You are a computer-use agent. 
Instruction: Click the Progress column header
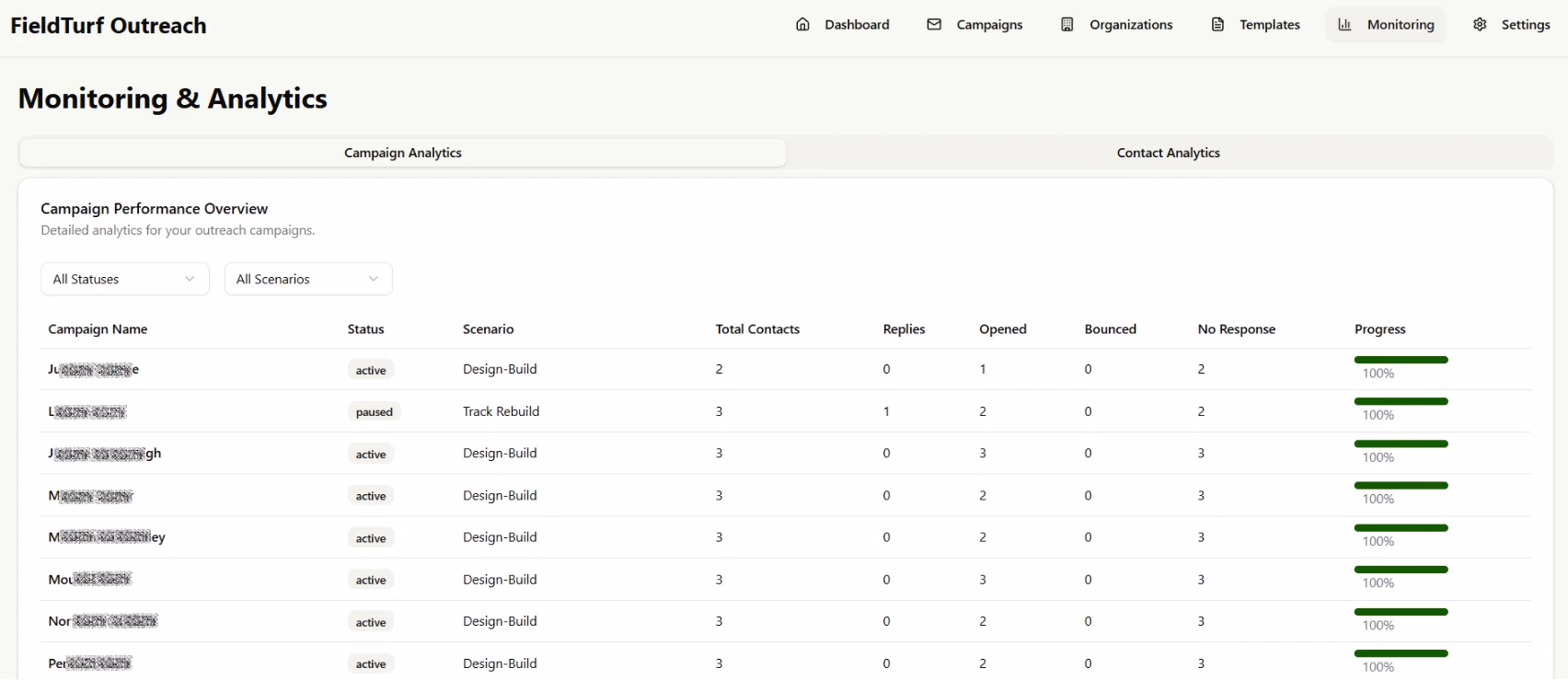[1379, 329]
